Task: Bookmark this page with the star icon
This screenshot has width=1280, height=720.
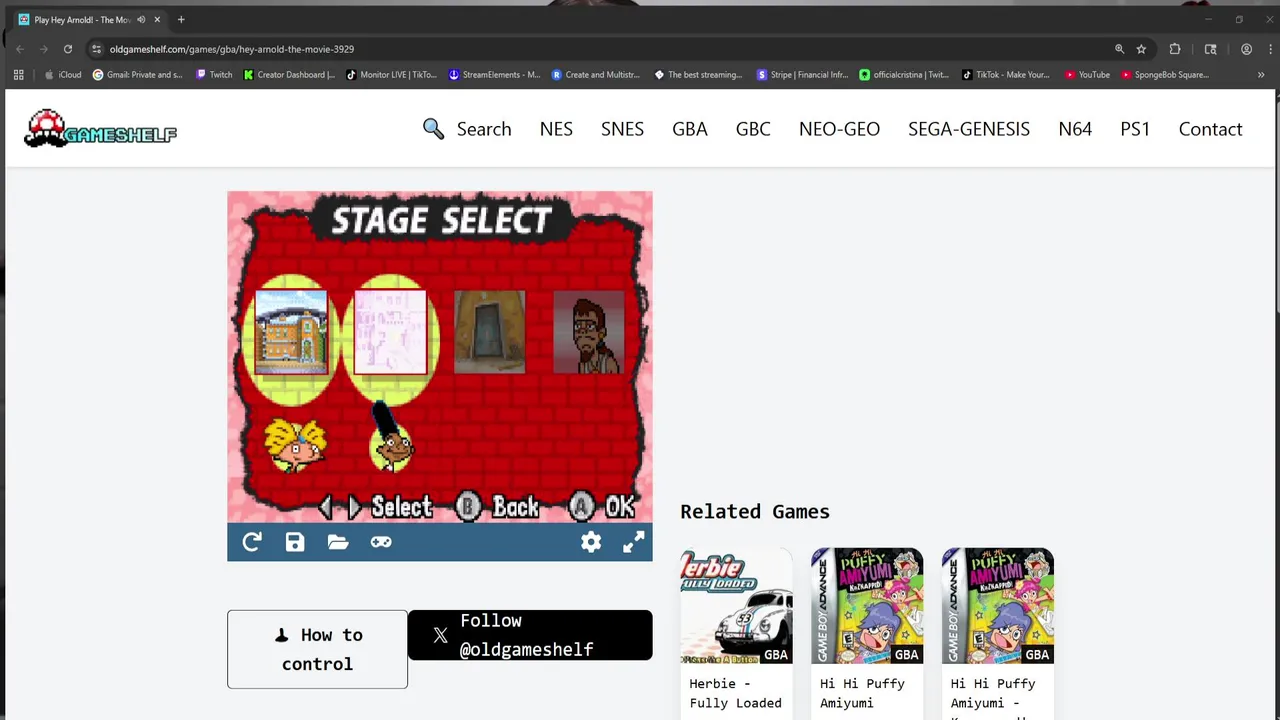Action: [x=1141, y=49]
